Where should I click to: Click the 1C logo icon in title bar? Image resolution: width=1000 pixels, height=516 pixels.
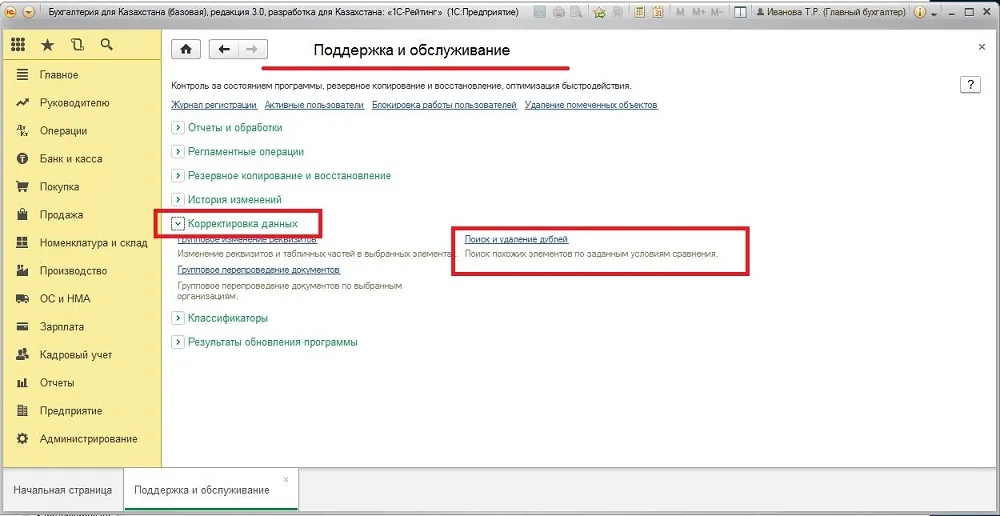pos(11,12)
